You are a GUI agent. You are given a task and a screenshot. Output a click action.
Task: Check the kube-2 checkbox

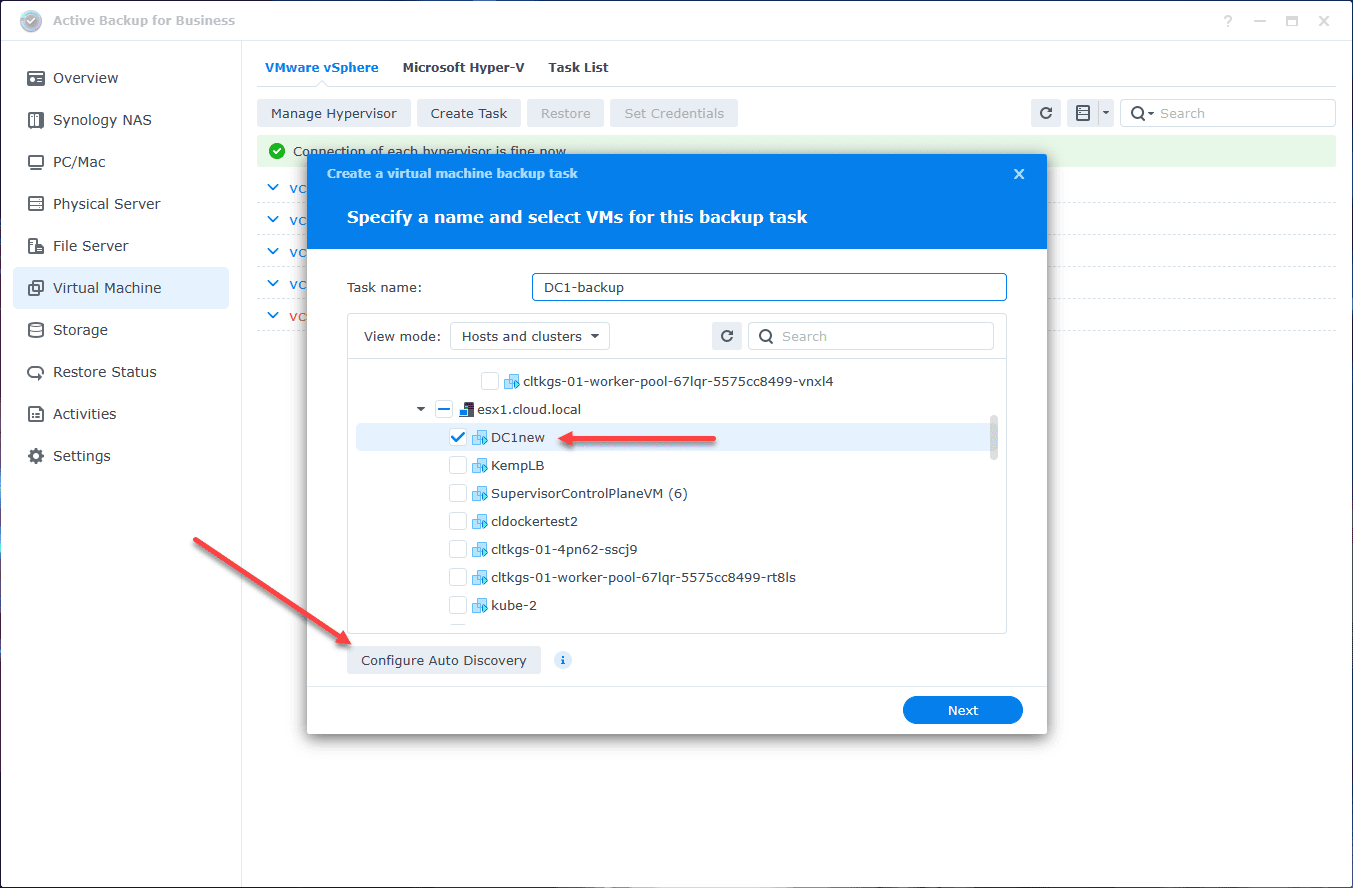pos(458,605)
